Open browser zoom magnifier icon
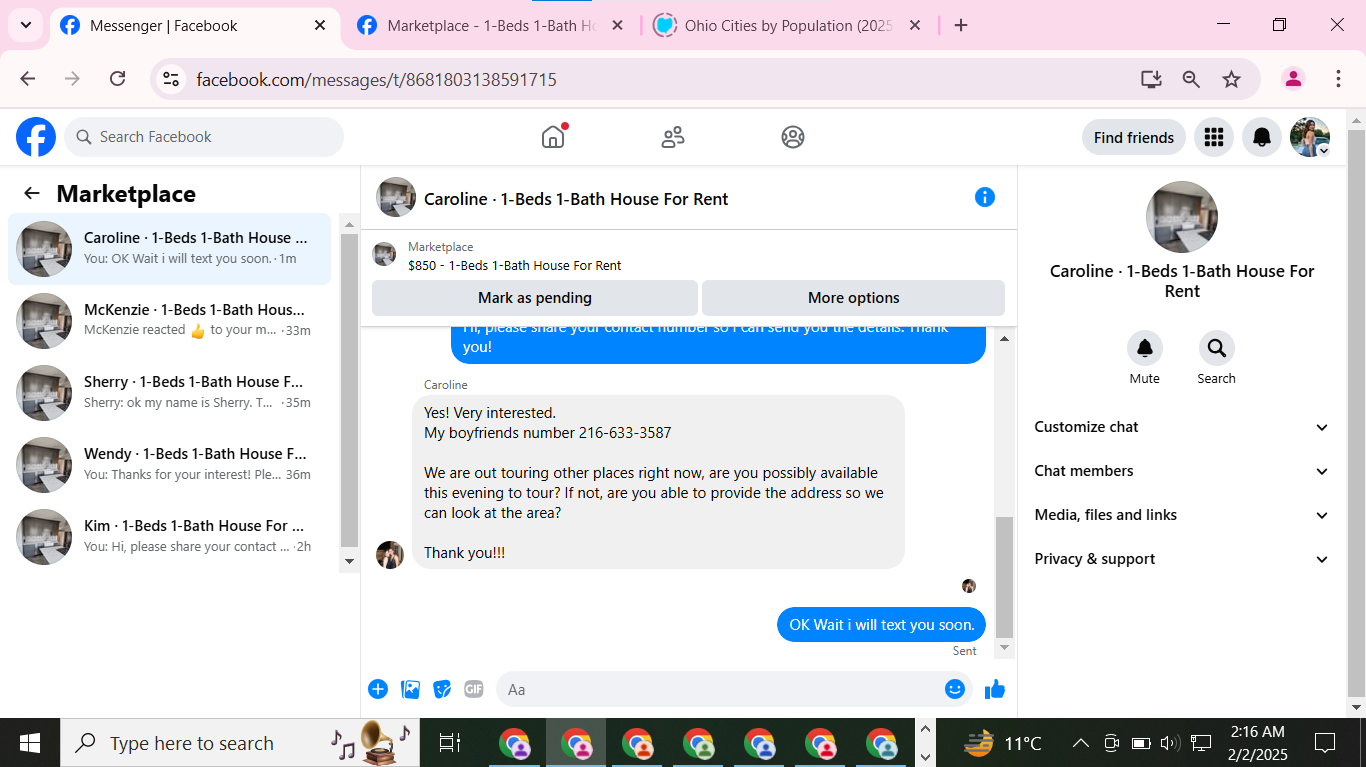The width and height of the screenshot is (1366, 767). [x=1191, y=79]
